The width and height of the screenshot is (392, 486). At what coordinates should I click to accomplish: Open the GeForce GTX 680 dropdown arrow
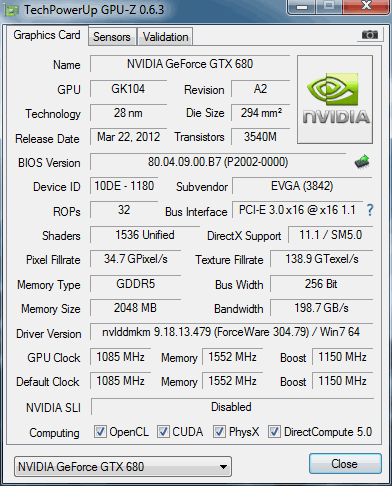coord(224,467)
